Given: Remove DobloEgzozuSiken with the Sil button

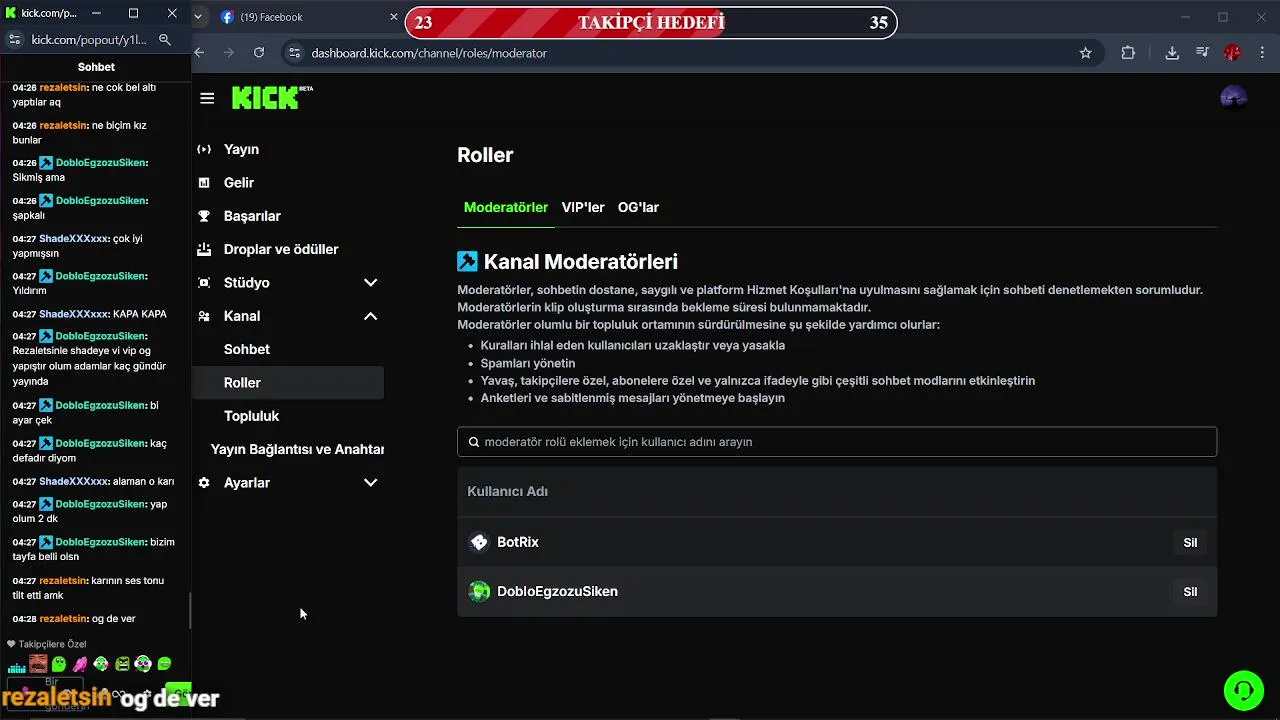Looking at the screenshot, I should 1190,592.
